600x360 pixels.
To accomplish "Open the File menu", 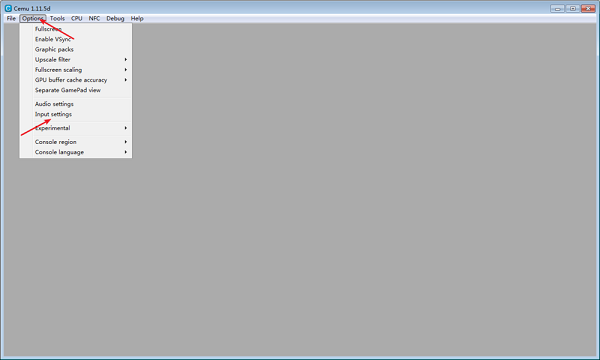I will point(11,18).
